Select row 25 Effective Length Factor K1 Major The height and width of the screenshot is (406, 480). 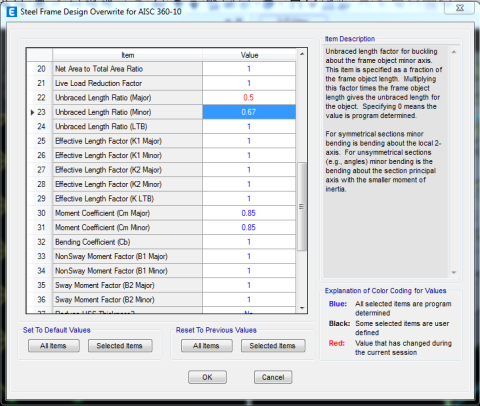161,141
